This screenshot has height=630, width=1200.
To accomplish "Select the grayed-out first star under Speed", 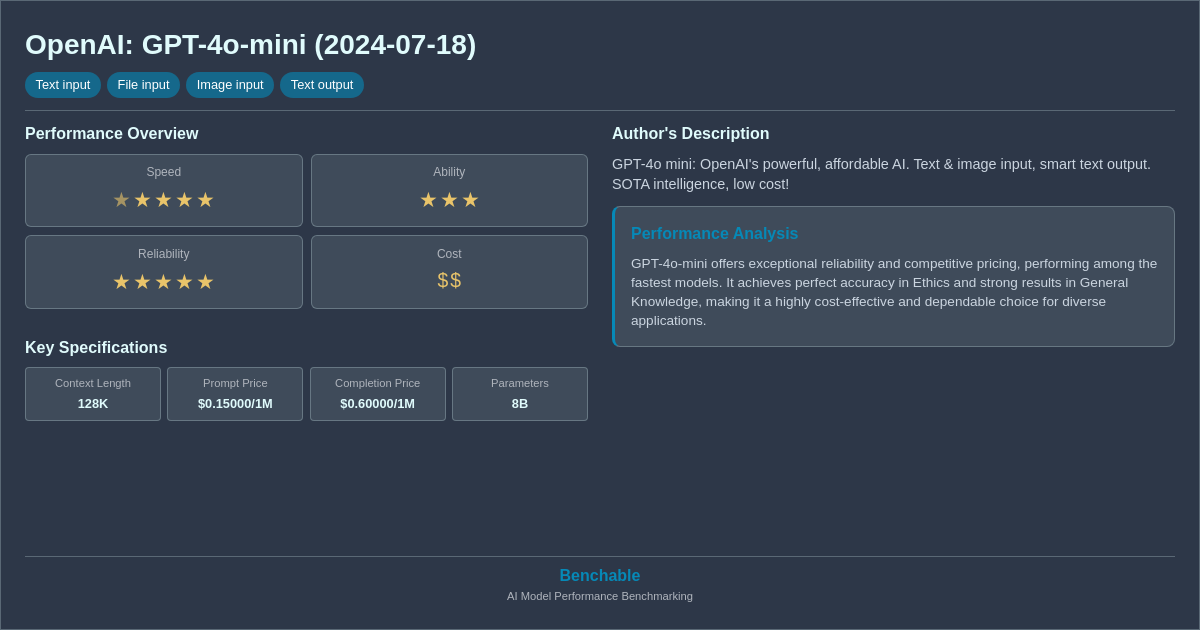I will tap(121, 199).
